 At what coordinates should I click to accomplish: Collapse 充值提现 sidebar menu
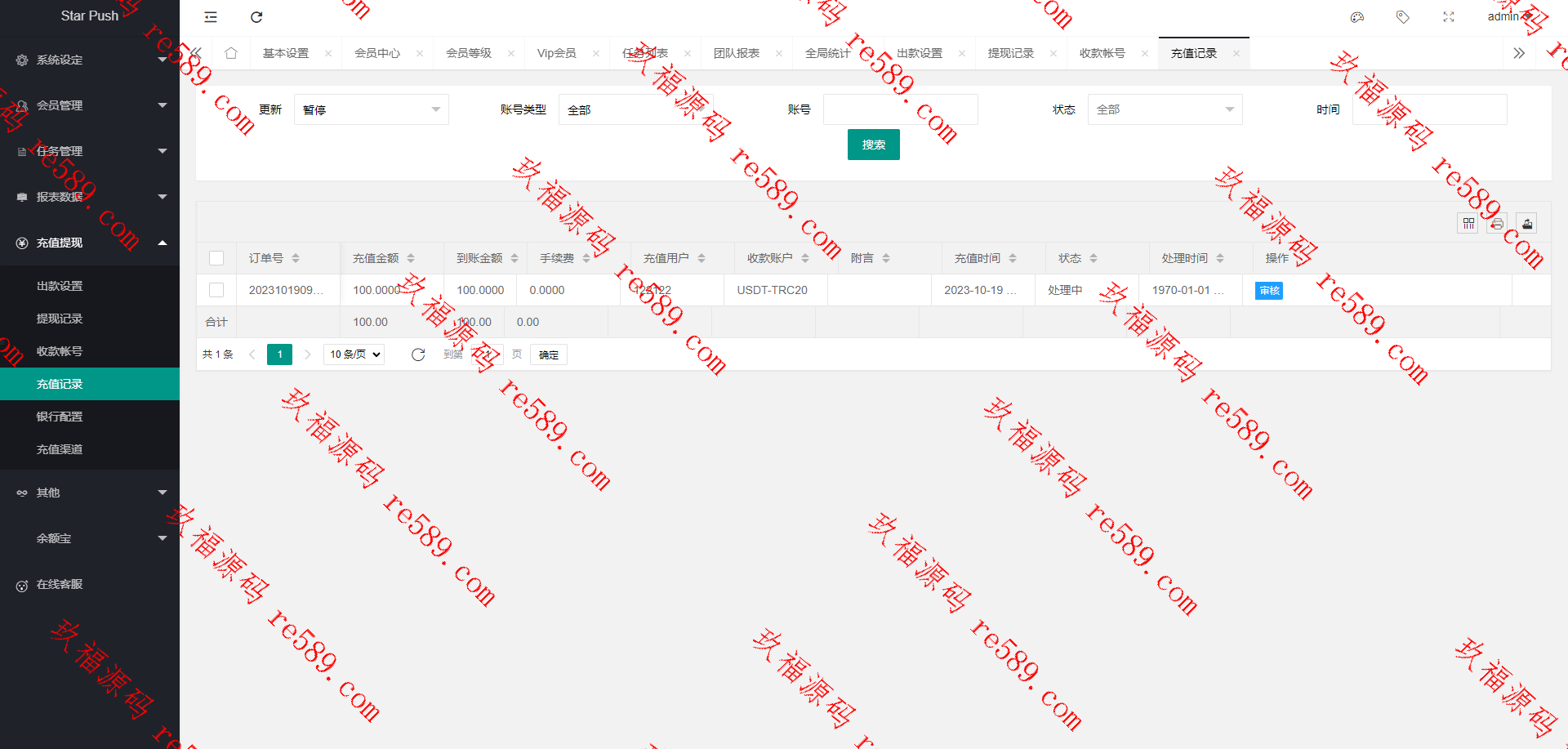(x=90, y=243)
